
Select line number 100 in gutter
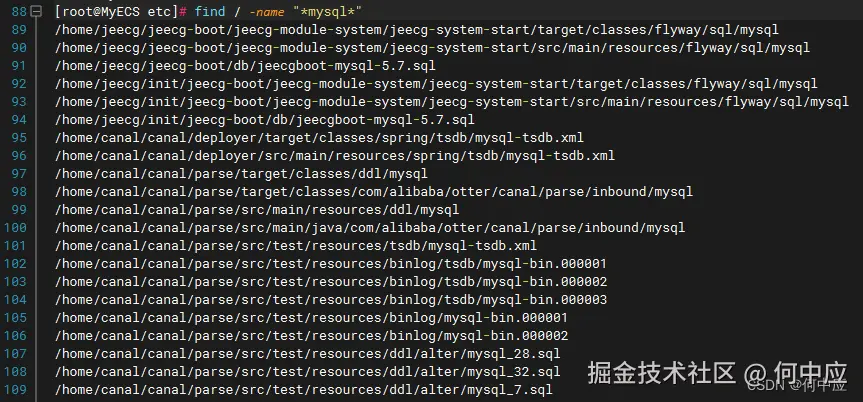(x=15, y=227)
